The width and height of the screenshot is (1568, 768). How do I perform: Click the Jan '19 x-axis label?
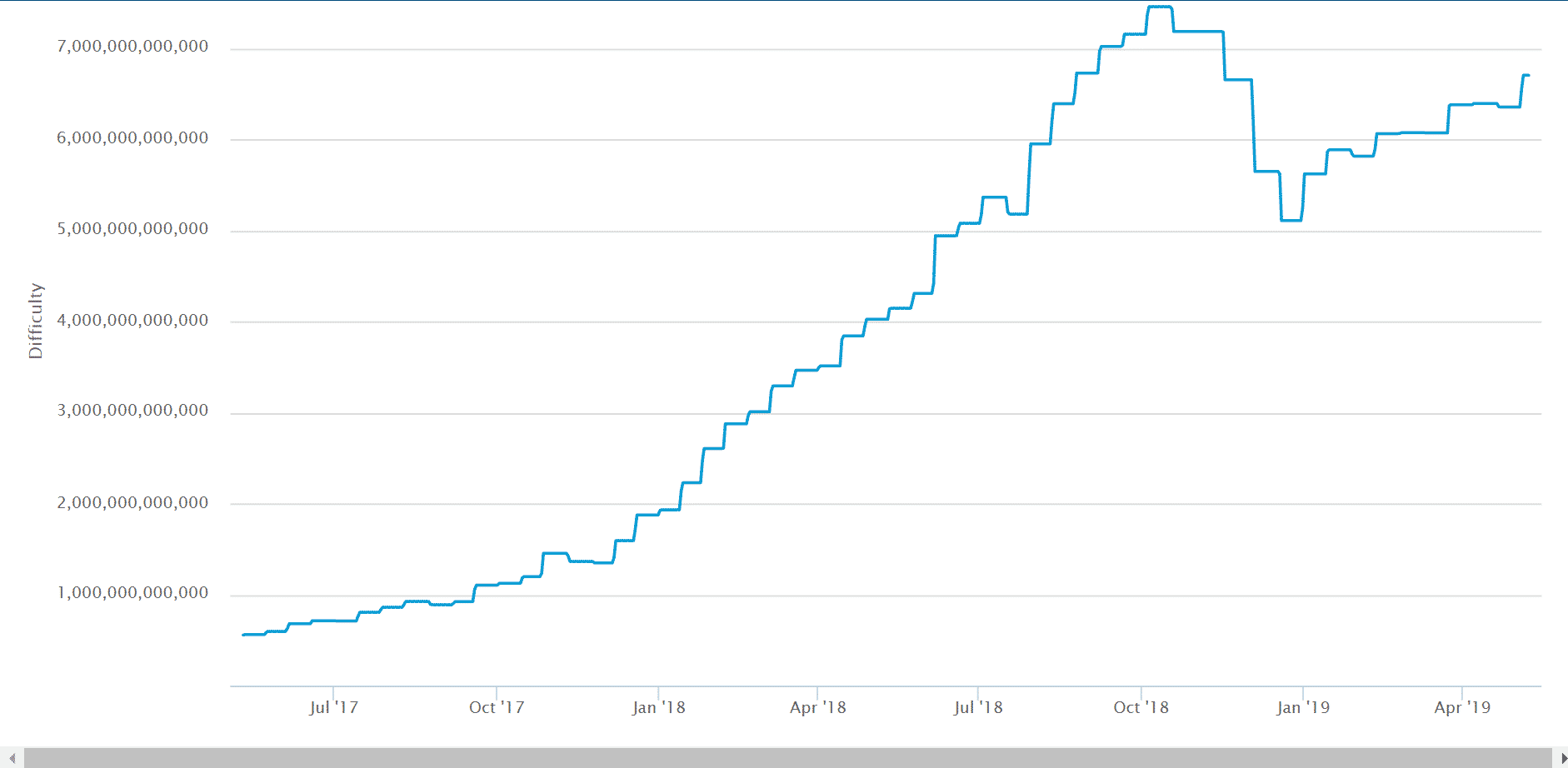[x=1303, y=707]
